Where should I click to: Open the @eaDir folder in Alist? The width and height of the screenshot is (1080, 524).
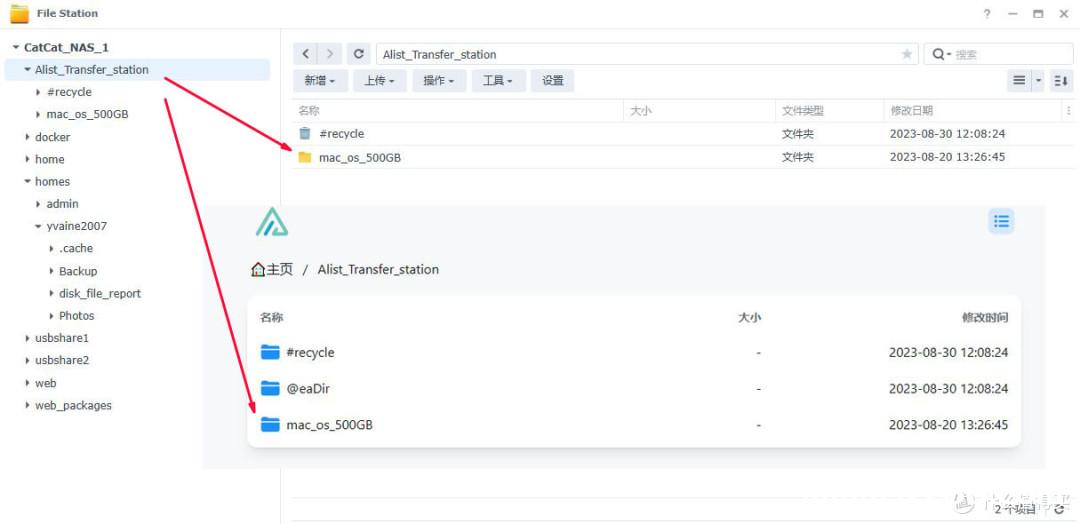point(307,388)
